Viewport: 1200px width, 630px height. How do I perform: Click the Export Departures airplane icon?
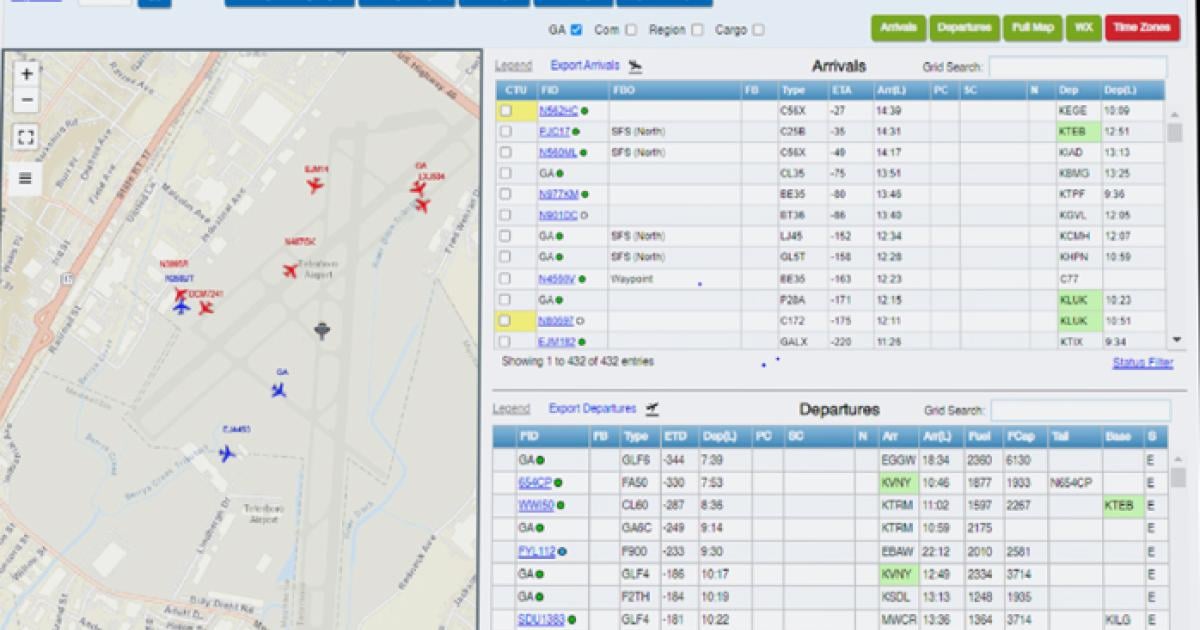tap(653, 407)
